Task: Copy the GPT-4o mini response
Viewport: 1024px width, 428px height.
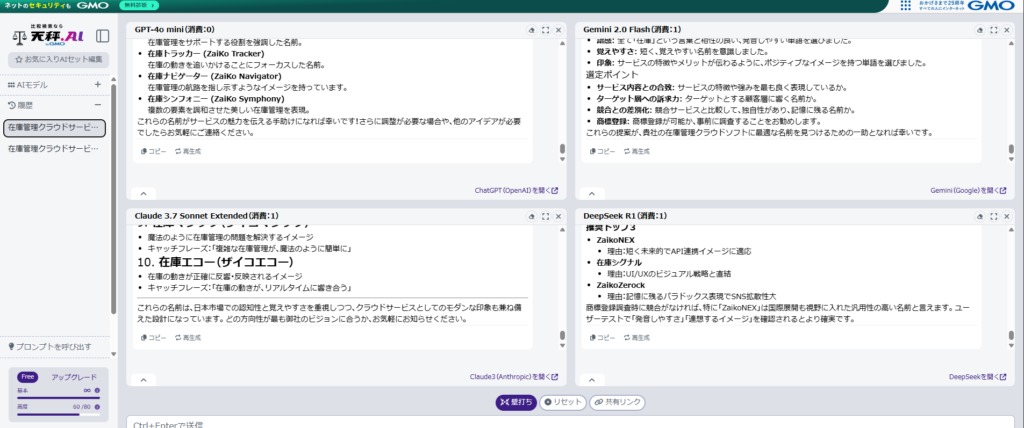Action: point(153,151)
